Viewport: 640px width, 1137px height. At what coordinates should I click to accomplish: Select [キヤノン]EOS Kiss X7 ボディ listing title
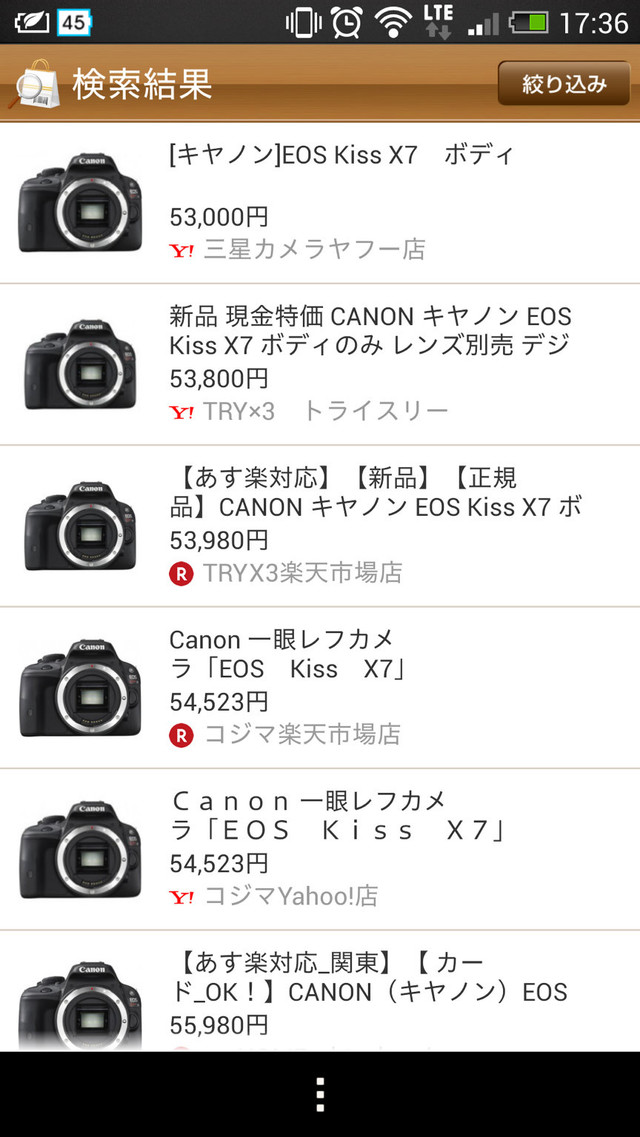point(341,155)
